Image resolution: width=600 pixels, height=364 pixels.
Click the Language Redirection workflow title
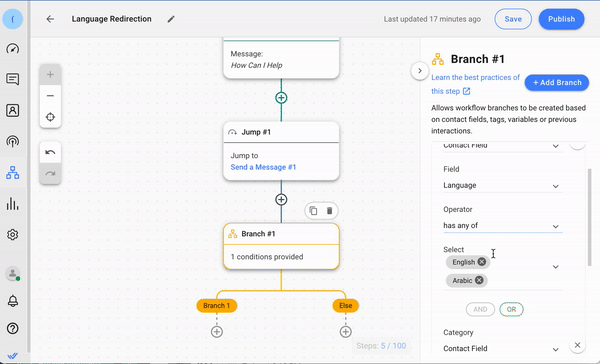click(x=111, y=19)
